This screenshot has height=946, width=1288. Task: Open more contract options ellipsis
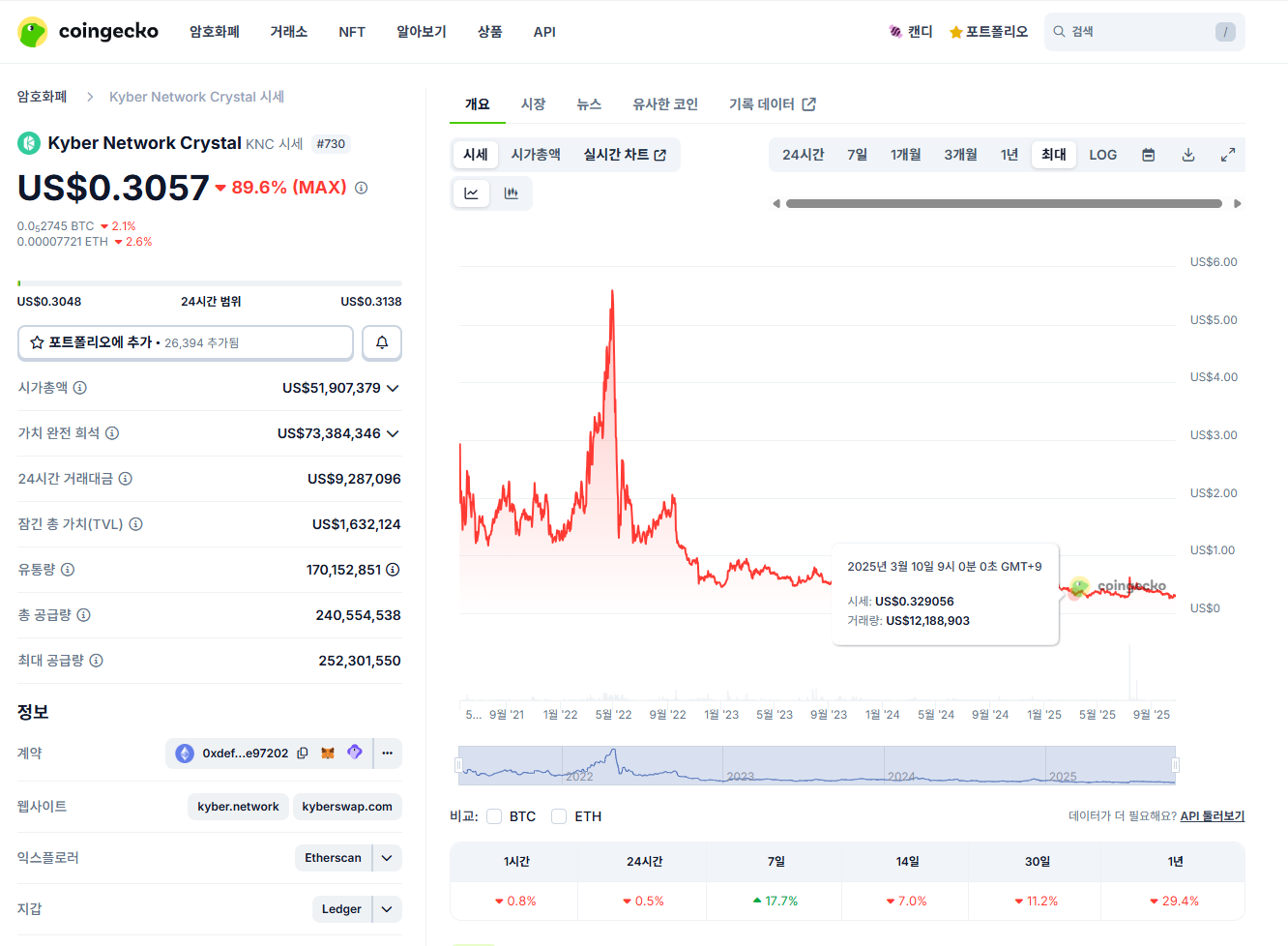[388, 754]
